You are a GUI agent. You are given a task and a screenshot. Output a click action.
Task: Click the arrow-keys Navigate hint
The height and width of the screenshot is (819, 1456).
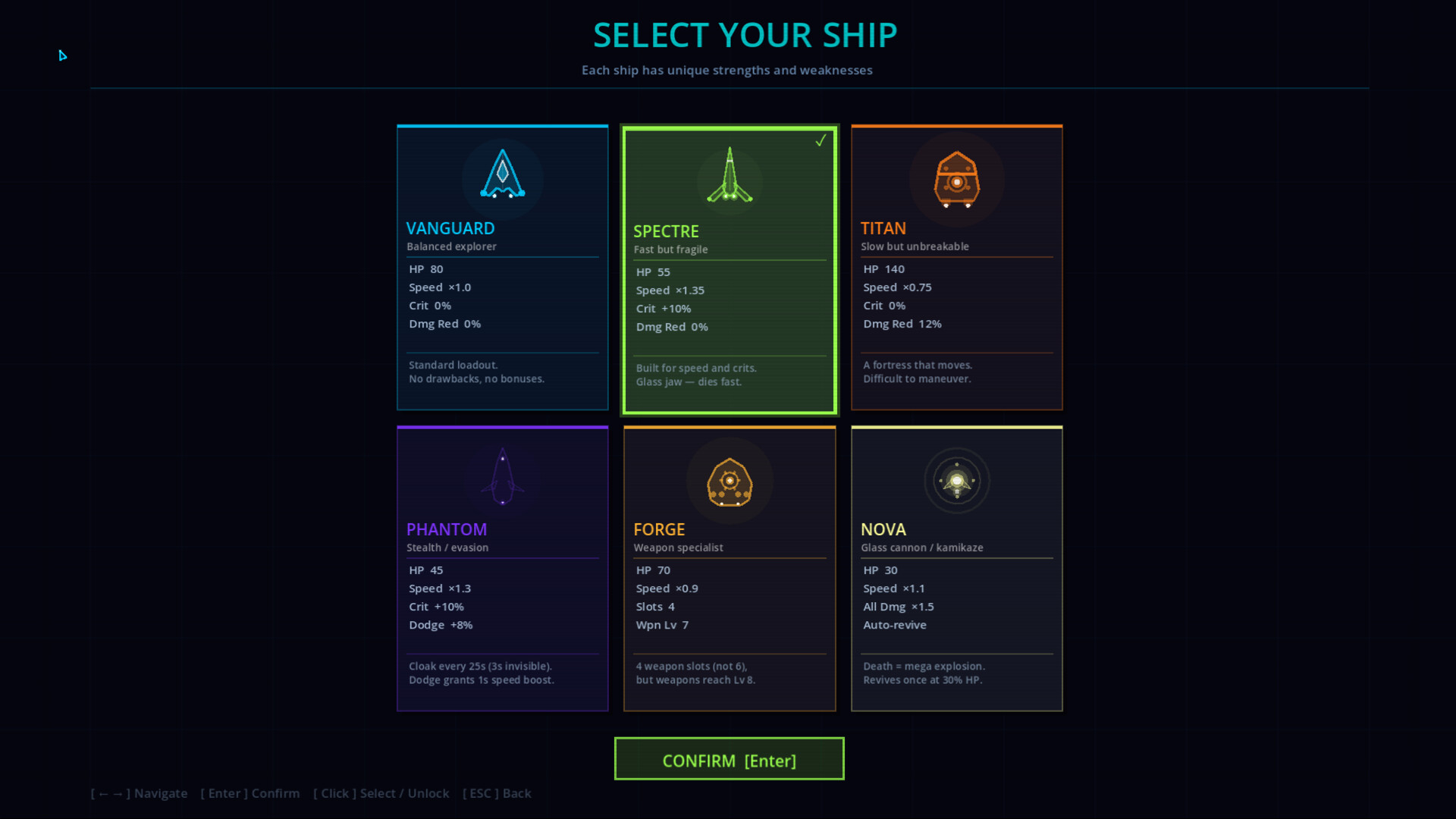click(139, 793)
